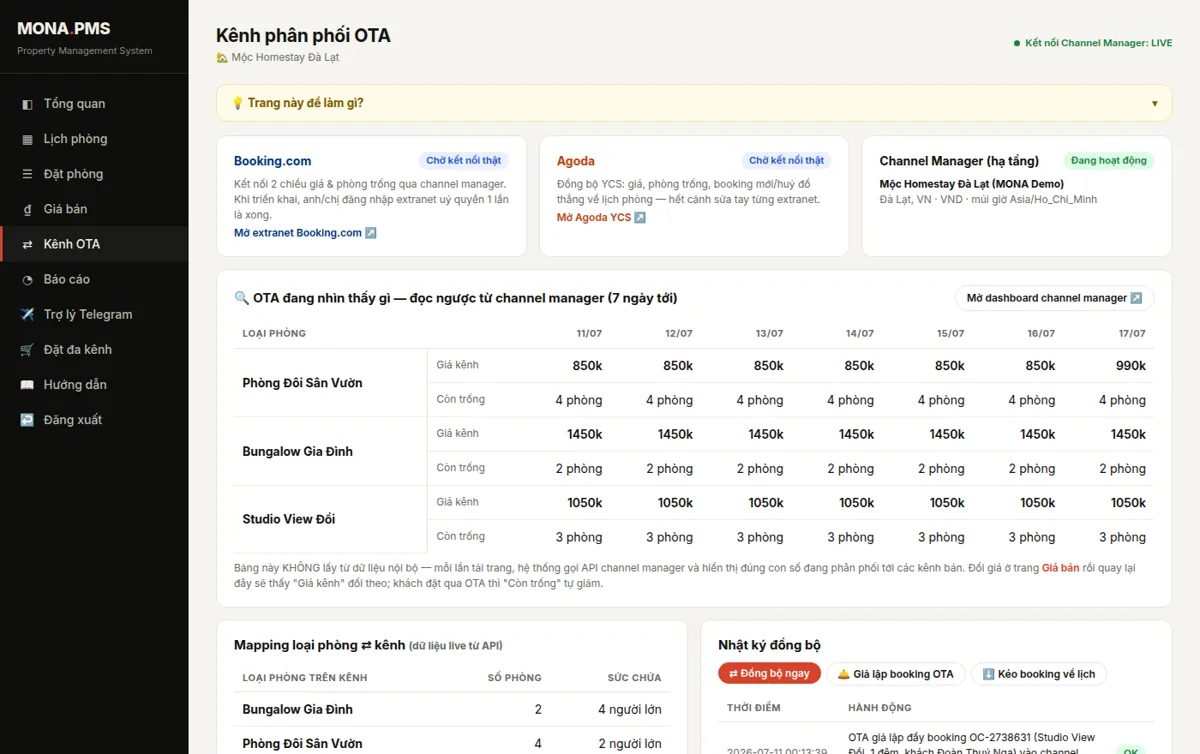This screenshot has width=1200, height=754.
Task: Open the Hướng dẫn guide
Action: click(94, 385)
